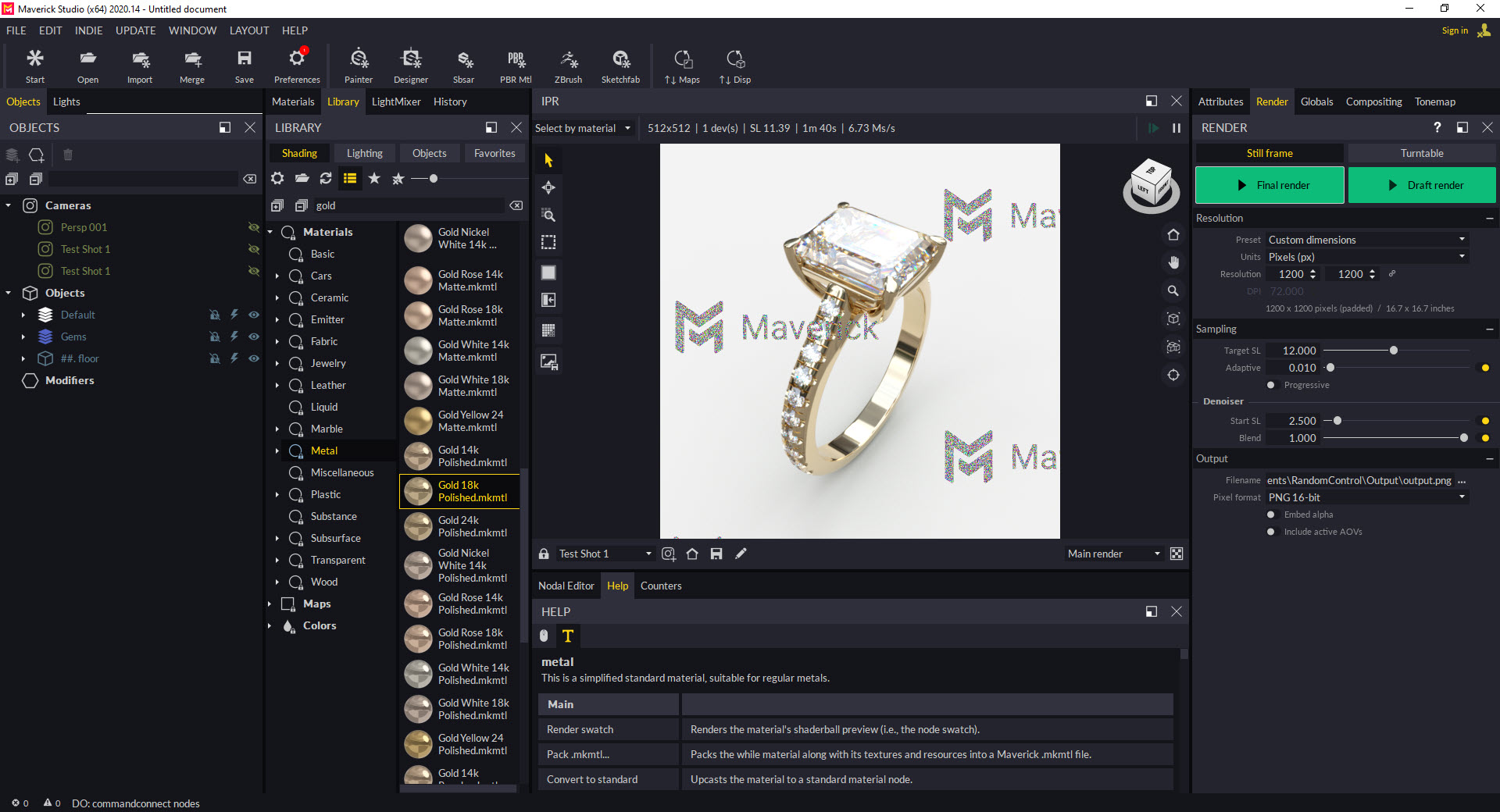Switch to the Nodal Editor tab
The width and height of the screenshot is (1500, 812).
(566, 586)
